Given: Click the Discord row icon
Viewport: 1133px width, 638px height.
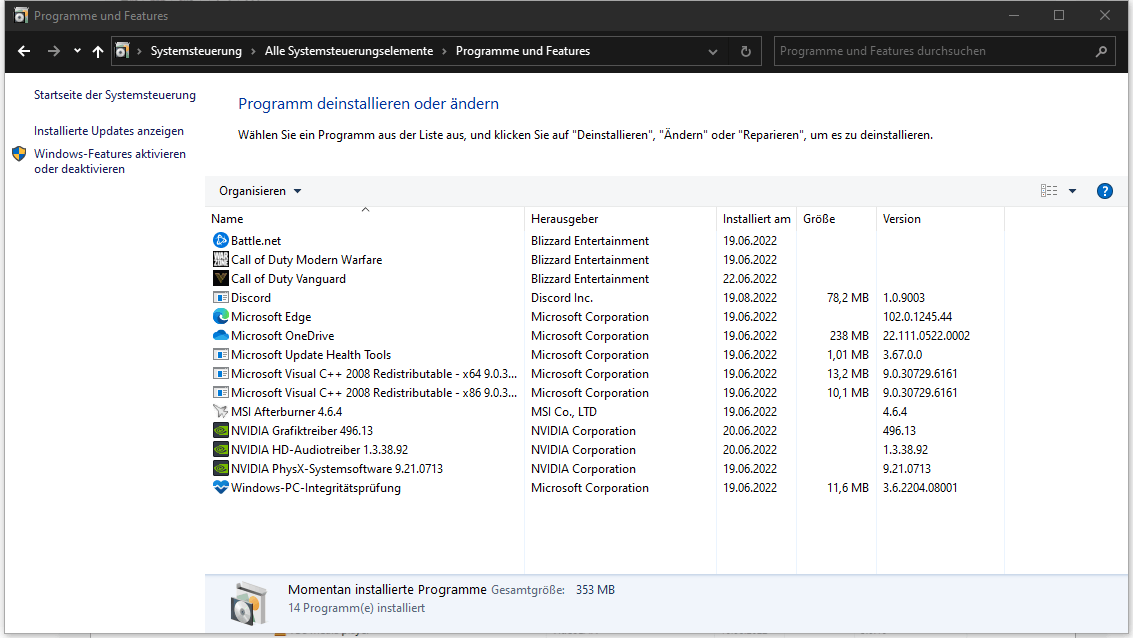Looking at the screenshot, I should (x=220, y=297).
